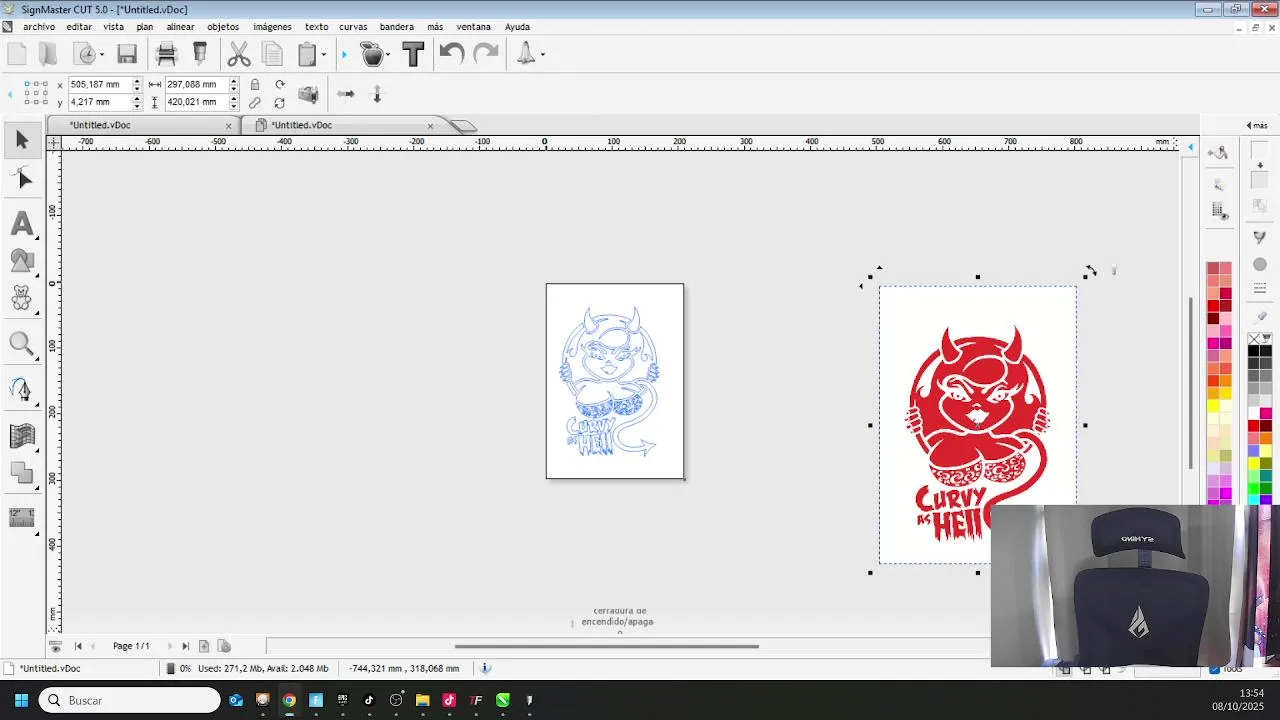Image resolution: width=1280 pixels, height=720 pixels.
Task: Save the document with the floppy icon
Action: pyautogui.click(x=127, y=54)
